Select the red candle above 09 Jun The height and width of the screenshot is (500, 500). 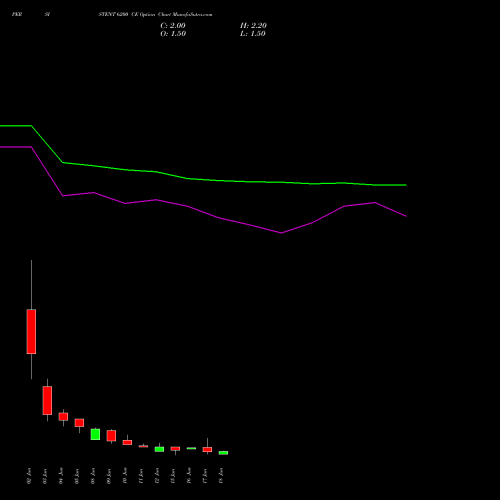(x=111, y=436)
